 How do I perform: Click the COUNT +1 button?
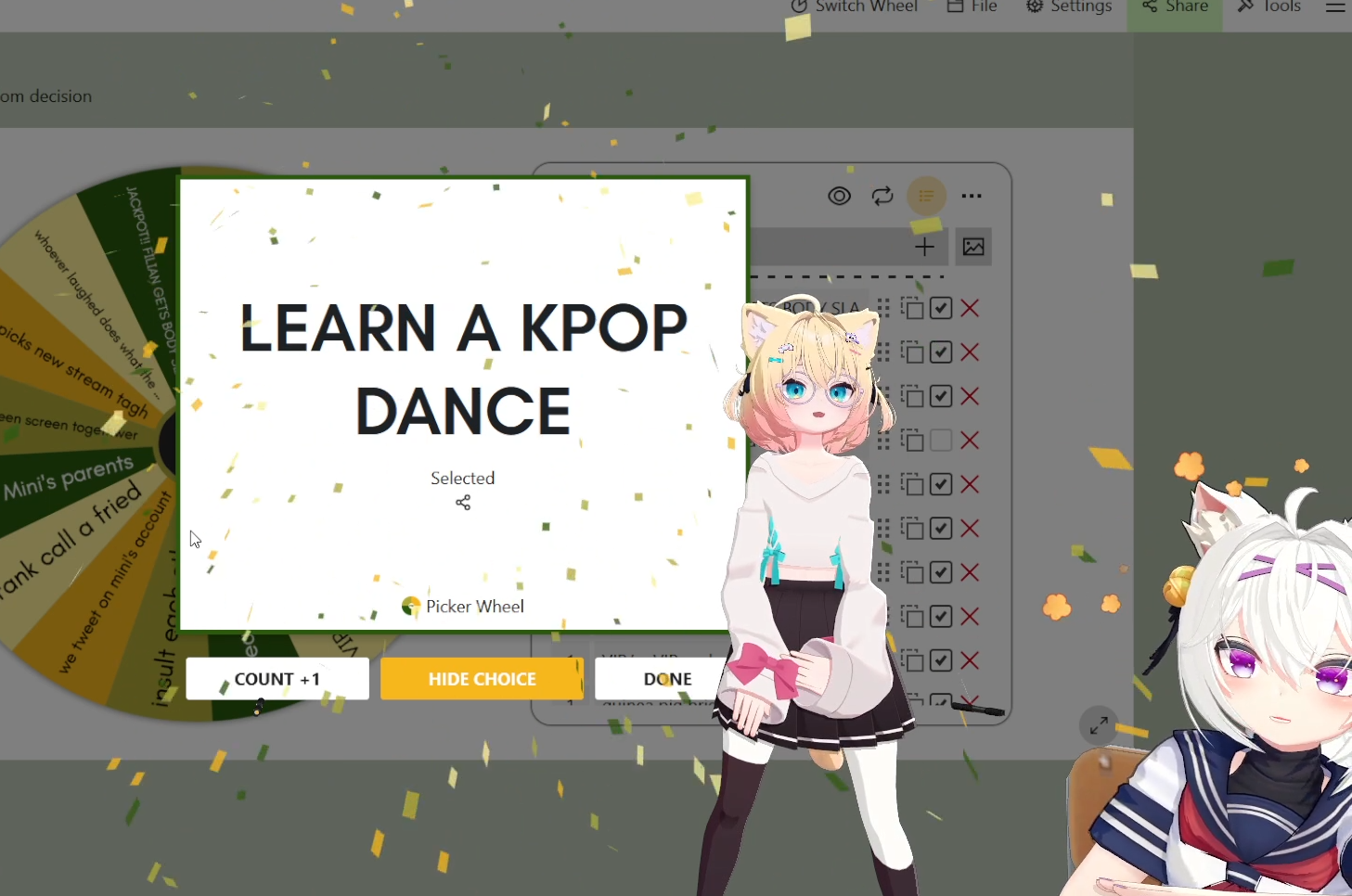277,679
